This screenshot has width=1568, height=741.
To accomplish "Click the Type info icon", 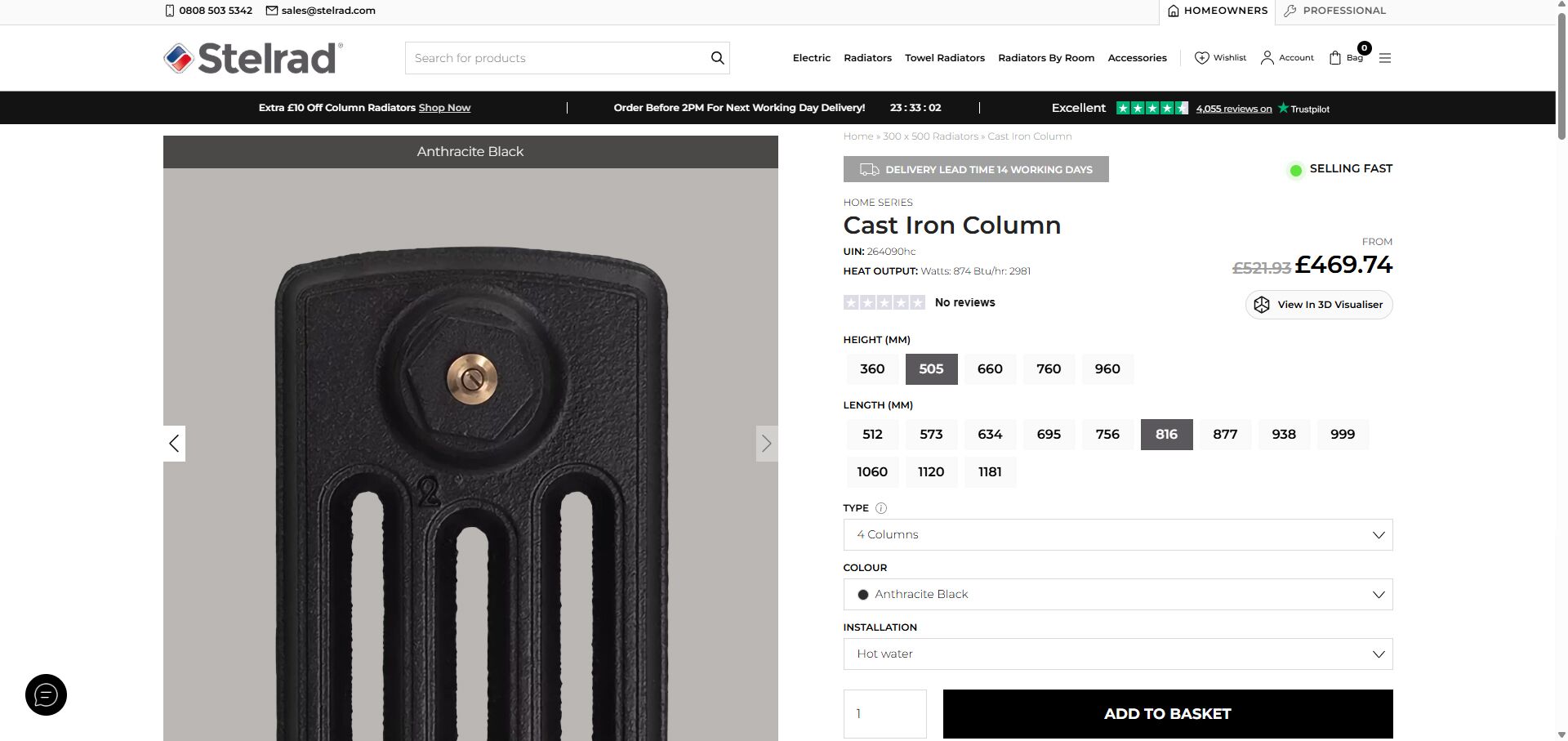I will [880, 508].
